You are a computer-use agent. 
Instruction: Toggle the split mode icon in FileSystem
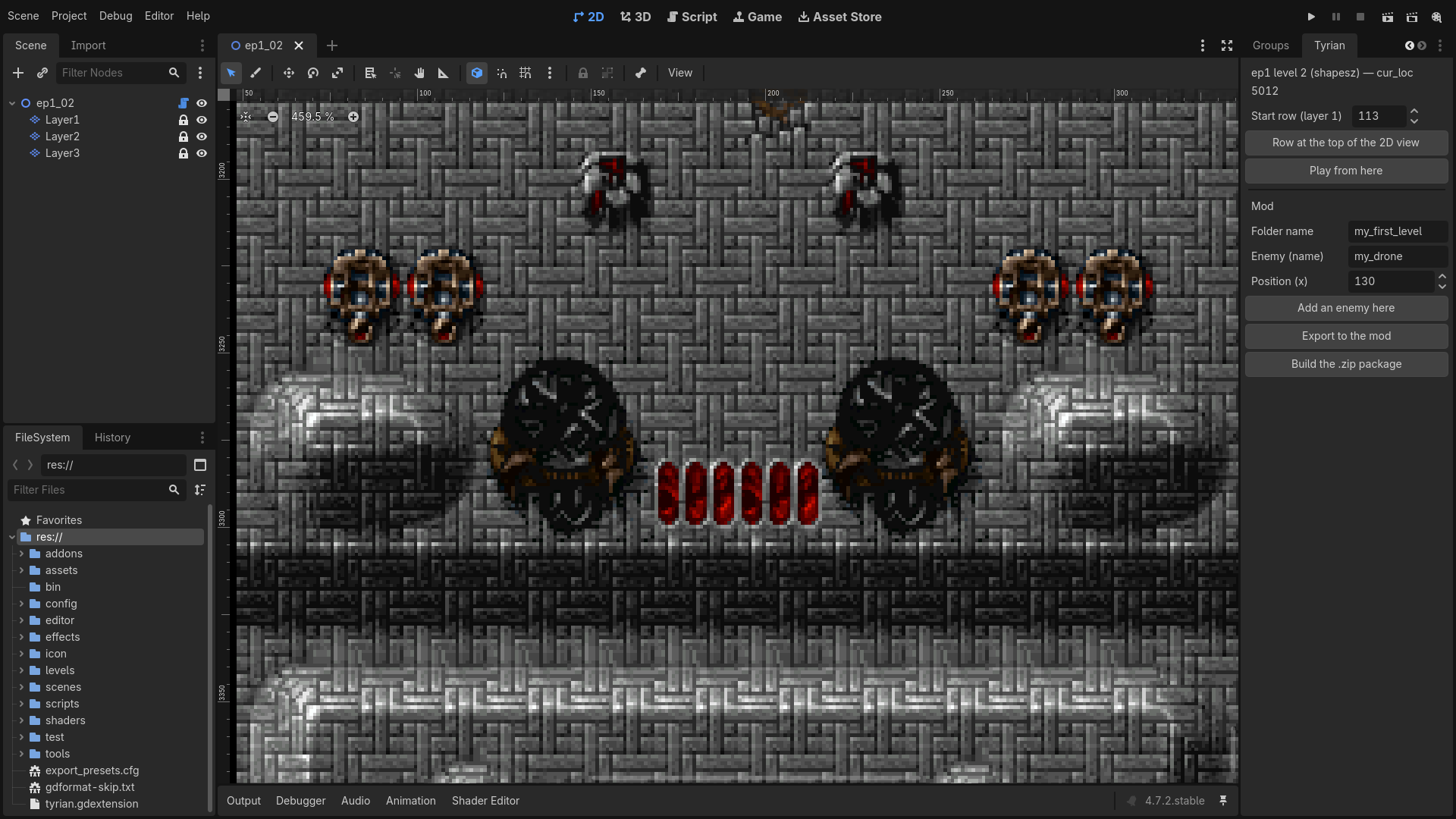coord(200,465)
